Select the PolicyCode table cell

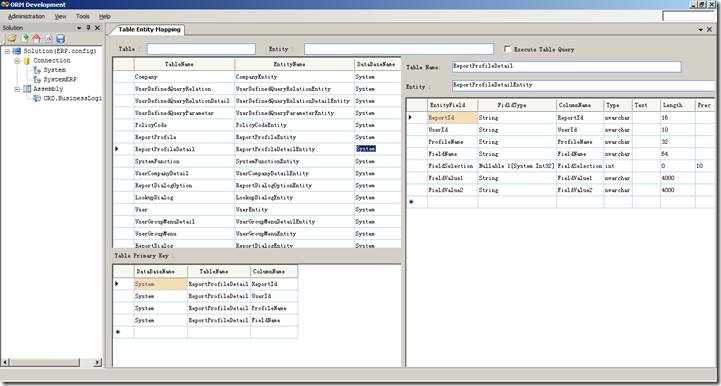(x=184, y=125)
